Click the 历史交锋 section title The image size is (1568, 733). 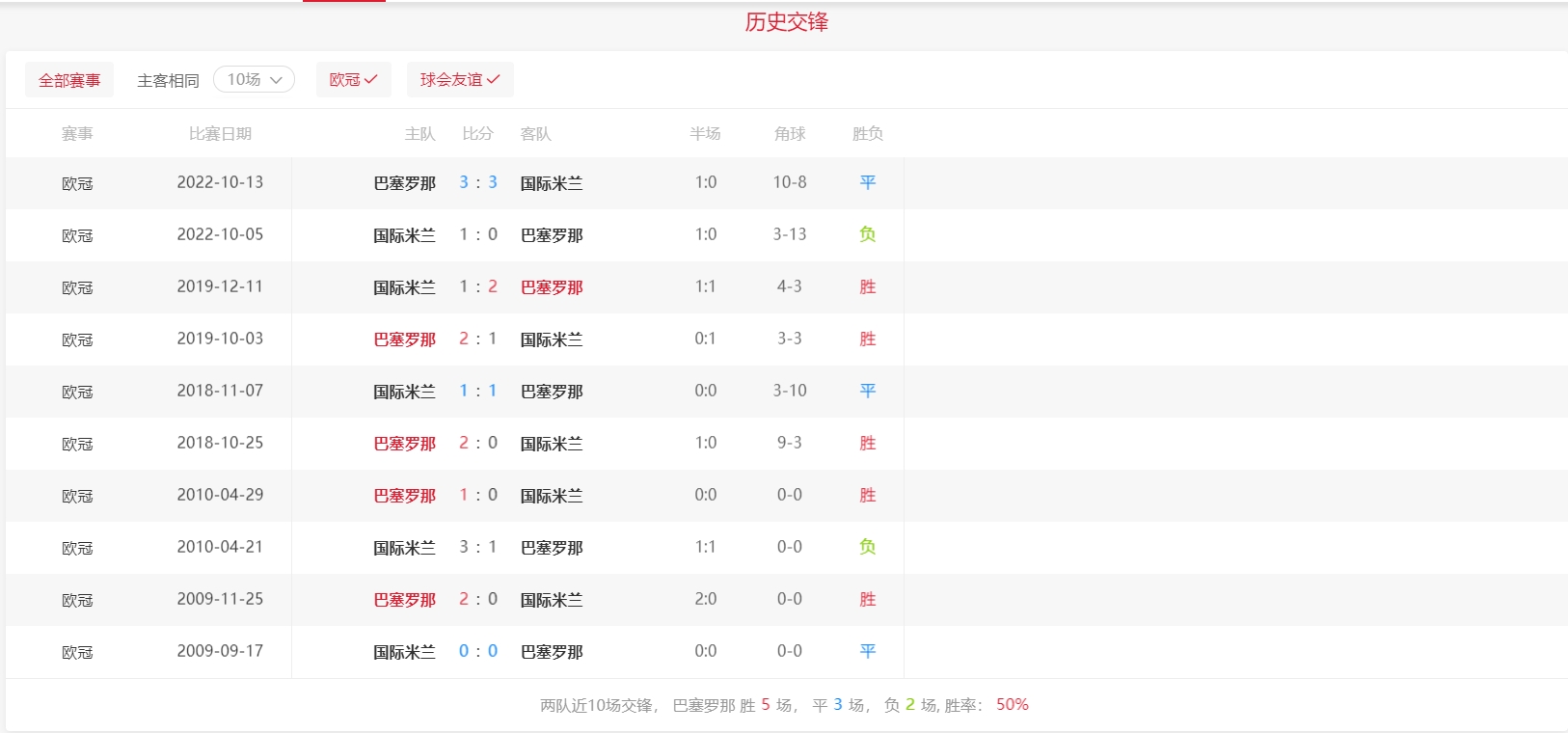click(x=786, y=22)
